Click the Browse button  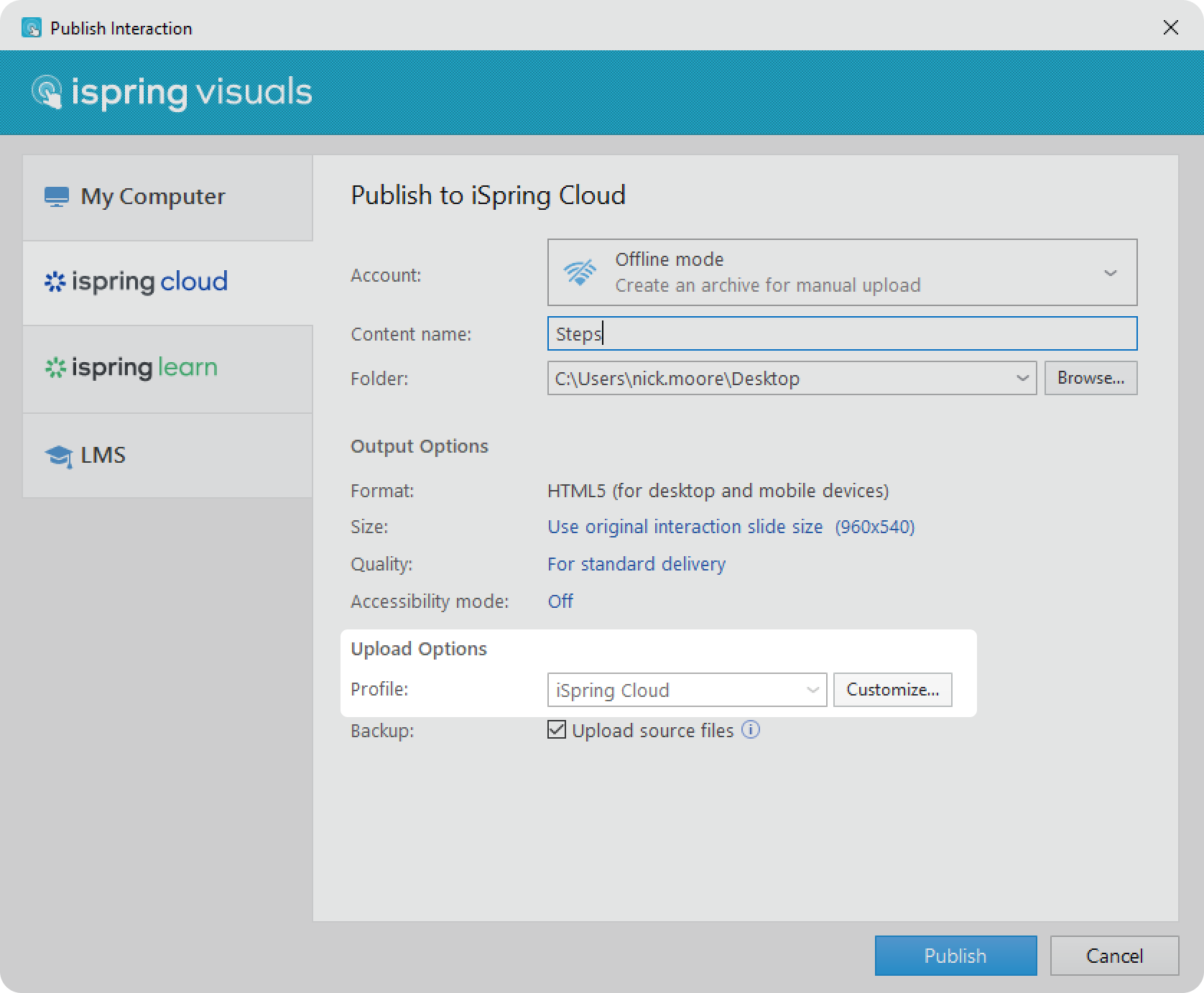1090,378
